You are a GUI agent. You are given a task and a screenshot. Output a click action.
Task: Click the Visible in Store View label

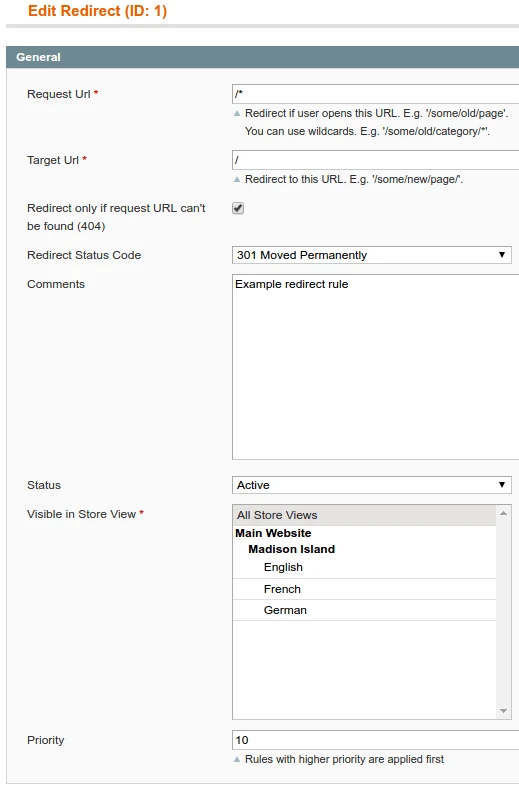coord(82,514)
